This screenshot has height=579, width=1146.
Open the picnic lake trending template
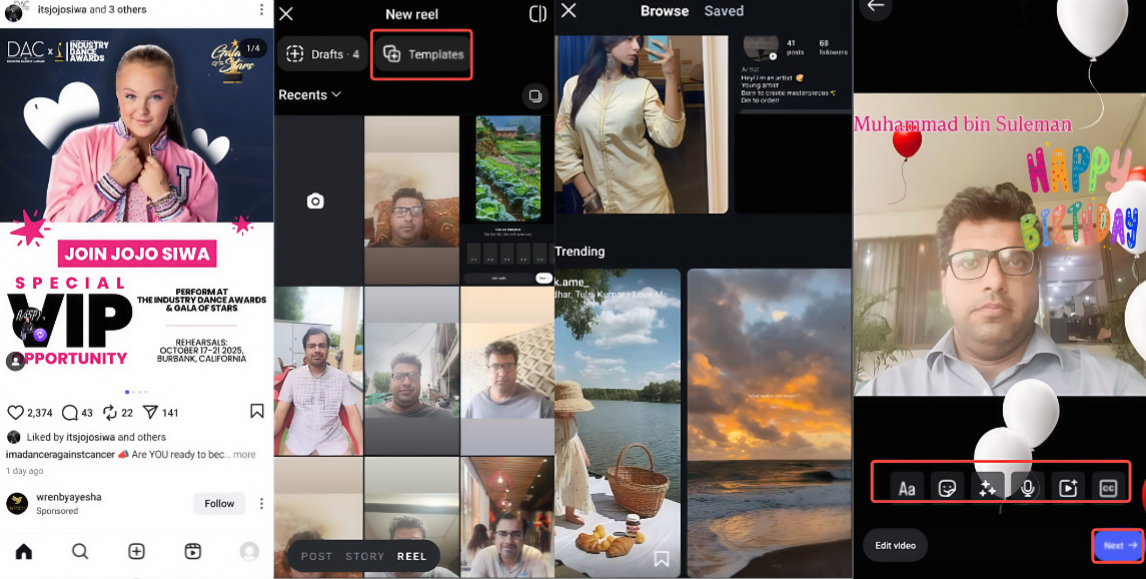(618, 423)
